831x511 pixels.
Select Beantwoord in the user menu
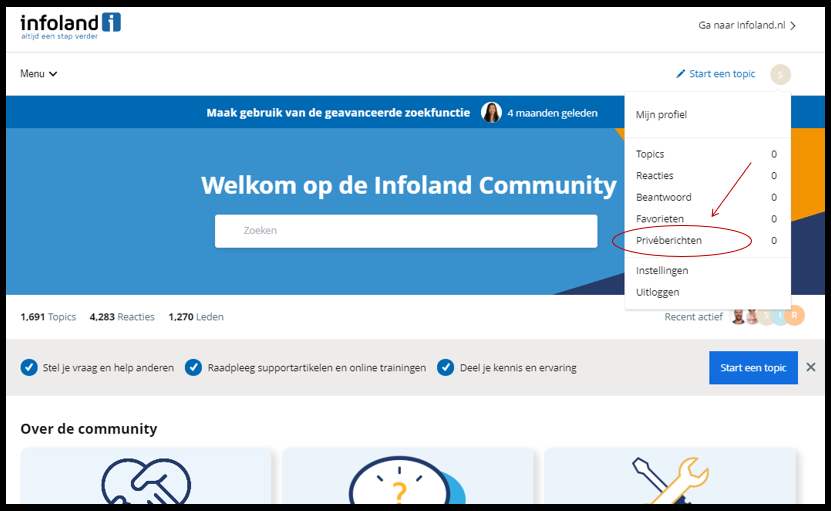coord(706,197)
